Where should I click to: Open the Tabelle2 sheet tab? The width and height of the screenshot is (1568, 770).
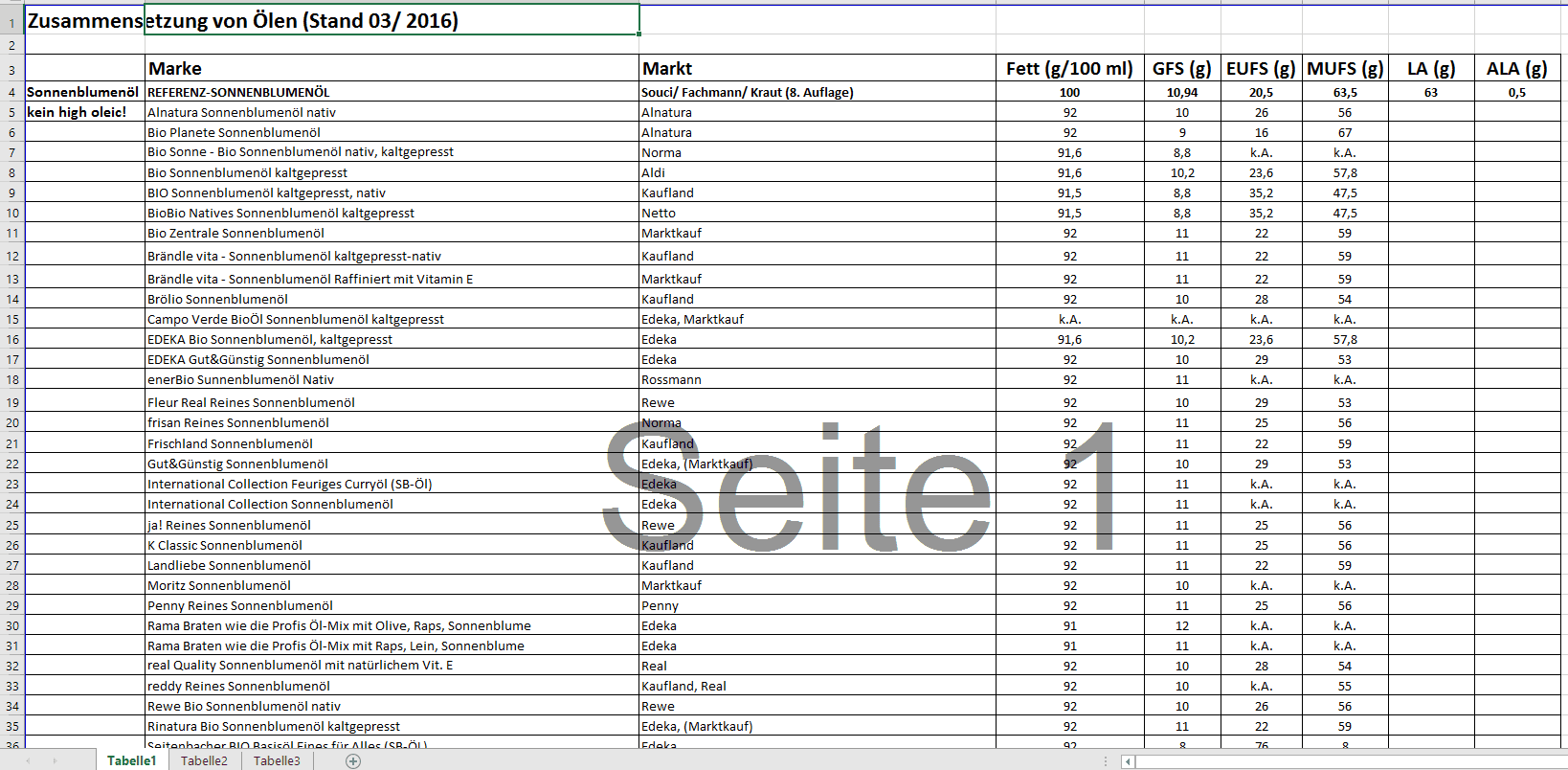pyautogui.click(x=204, y=760)
